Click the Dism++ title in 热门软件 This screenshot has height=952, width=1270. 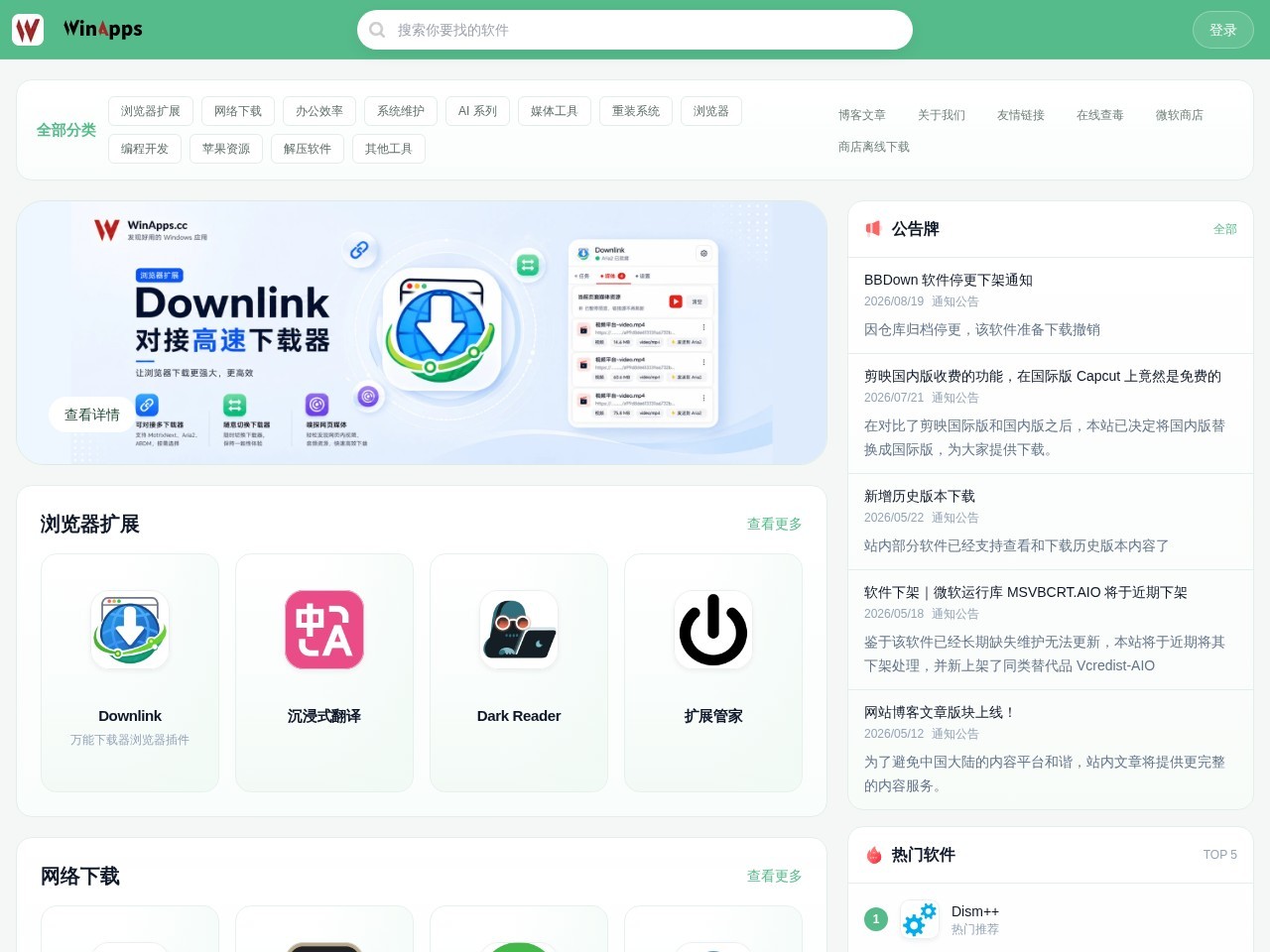[975, 911]
